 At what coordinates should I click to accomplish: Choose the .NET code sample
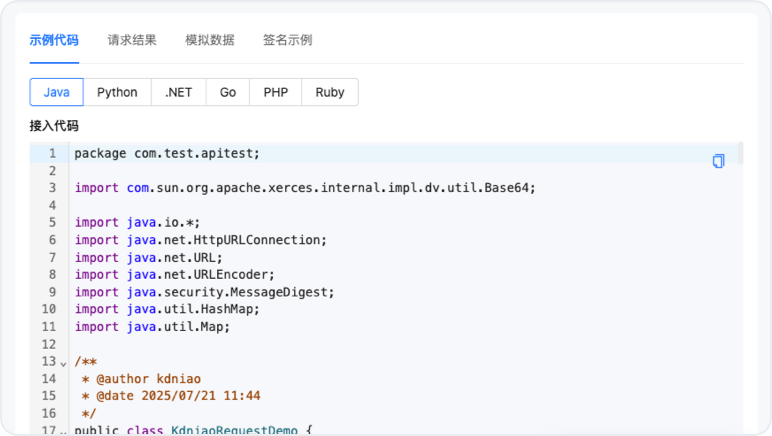pos(179,92)
